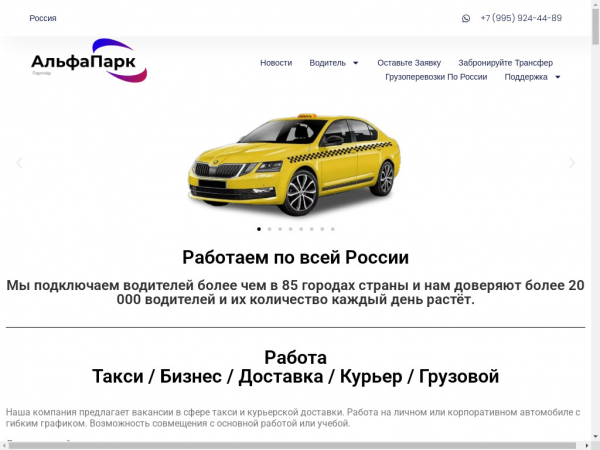Screen dimensions: 600x450
Task: Open Грузоперевозки По России menu item
Action: [x=436, y=77]
